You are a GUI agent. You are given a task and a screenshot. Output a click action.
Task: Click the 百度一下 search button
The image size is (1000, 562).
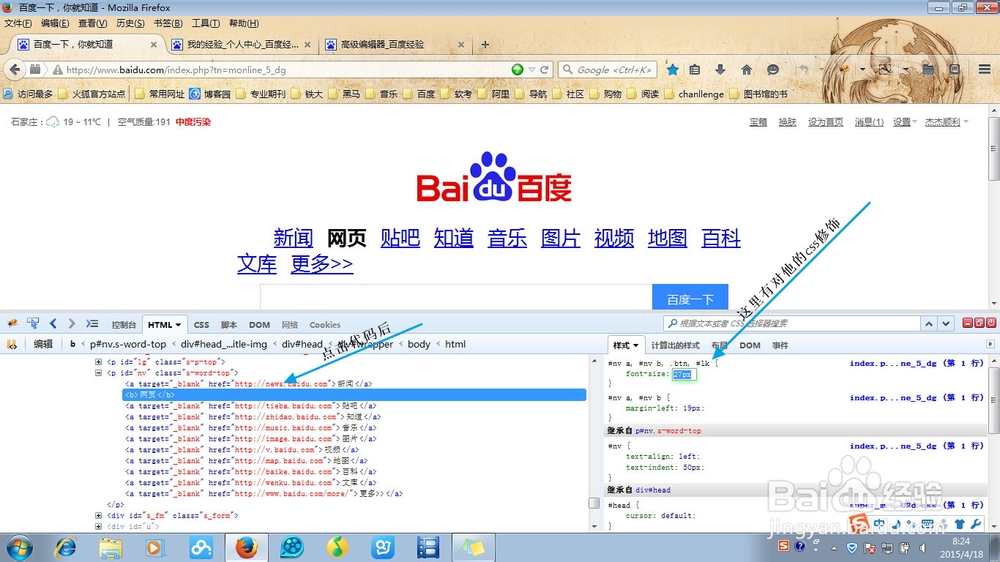pyautogui.click(x=690, y=297)
